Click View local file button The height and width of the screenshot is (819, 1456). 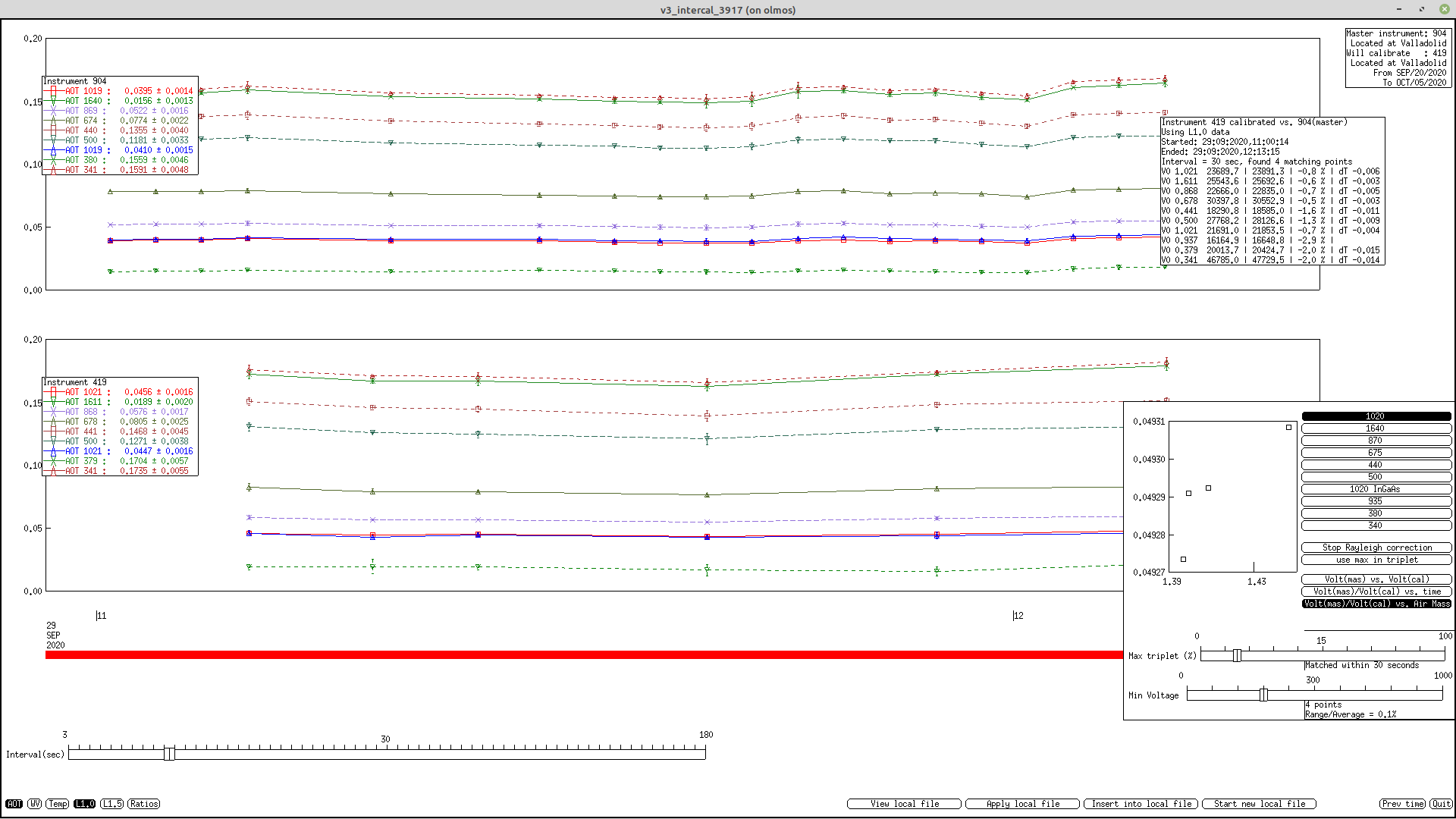click(904, 804)
